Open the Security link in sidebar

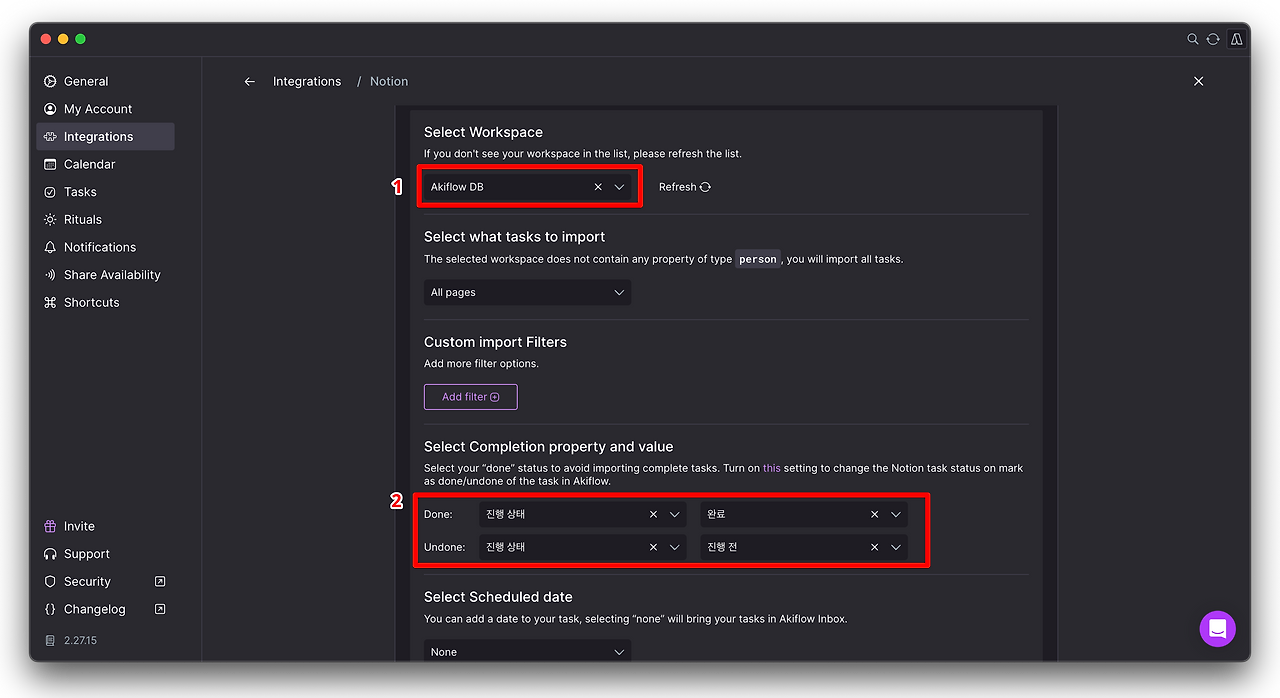pyautogui.click(x=87, y=581)
